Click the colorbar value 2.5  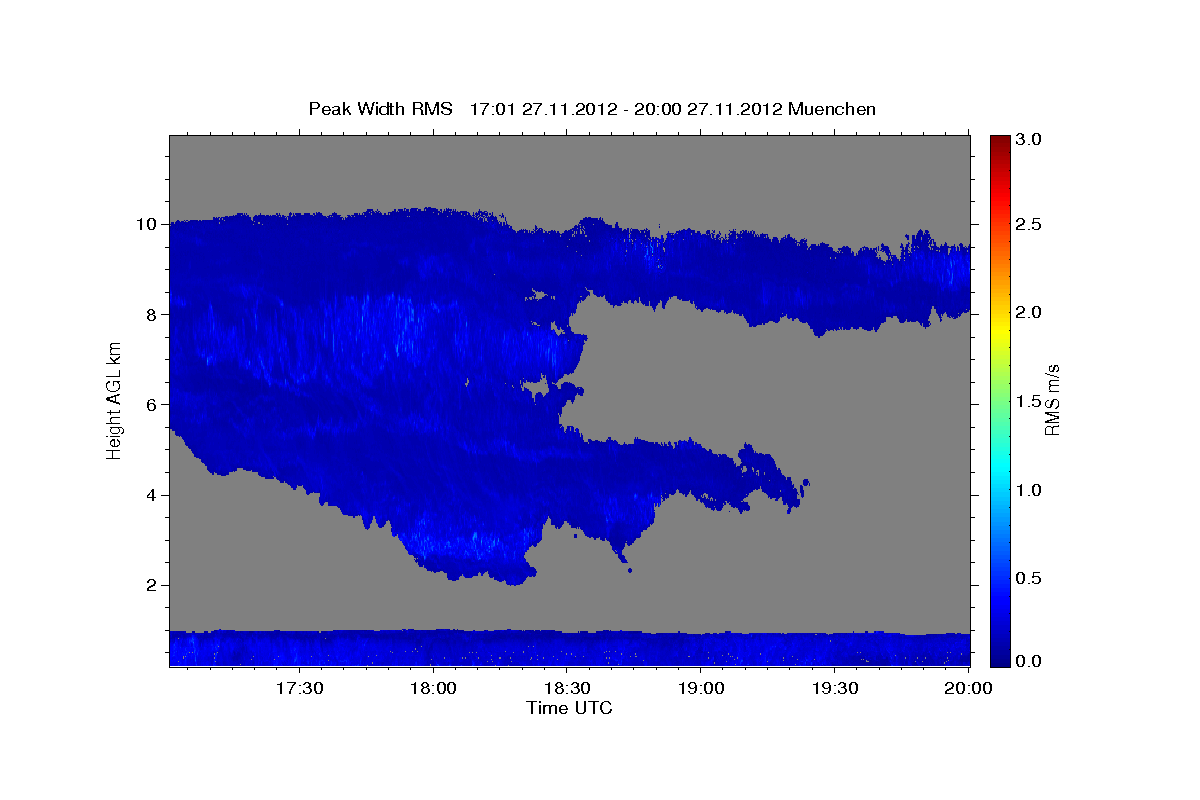tap(1028, 224)
